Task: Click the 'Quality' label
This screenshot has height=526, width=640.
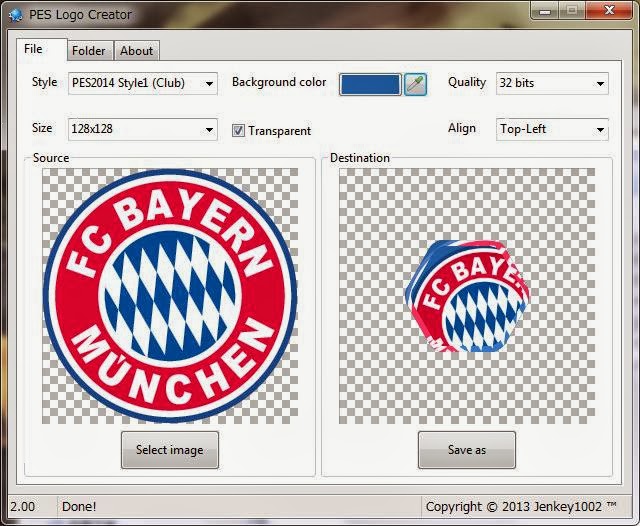Action: click(x=467, y=82)
